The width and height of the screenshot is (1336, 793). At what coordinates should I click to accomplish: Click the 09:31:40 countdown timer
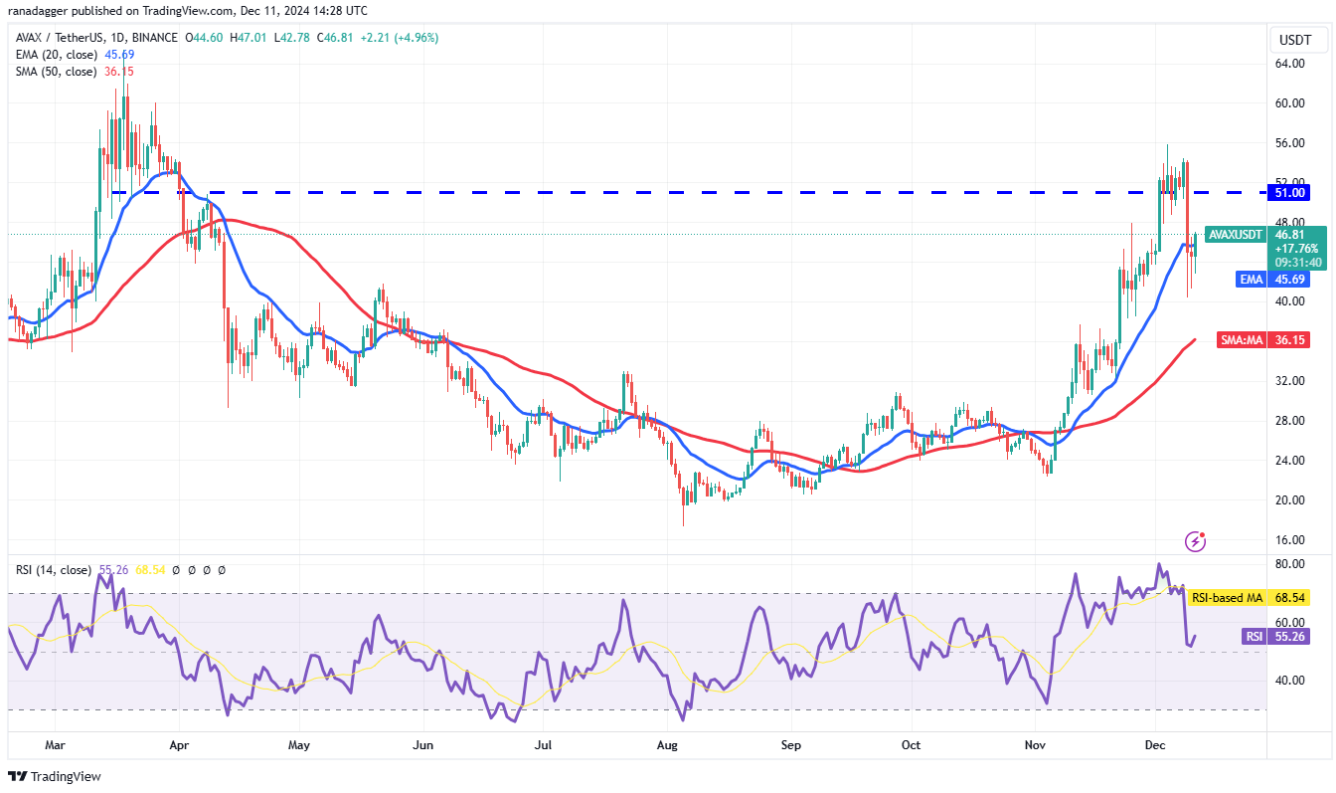coord(1296,262)
